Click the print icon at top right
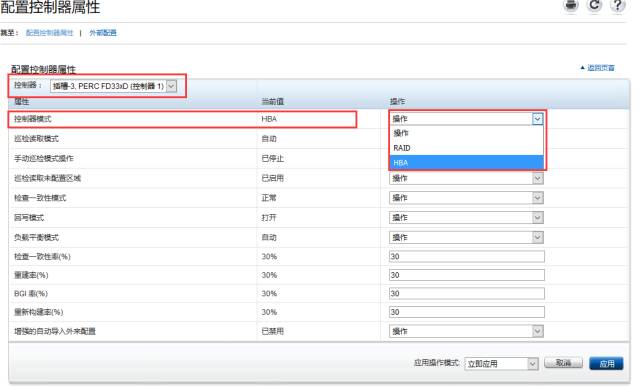Image resolution: width=640 pixels, height=387 pixels. point(571,5)
